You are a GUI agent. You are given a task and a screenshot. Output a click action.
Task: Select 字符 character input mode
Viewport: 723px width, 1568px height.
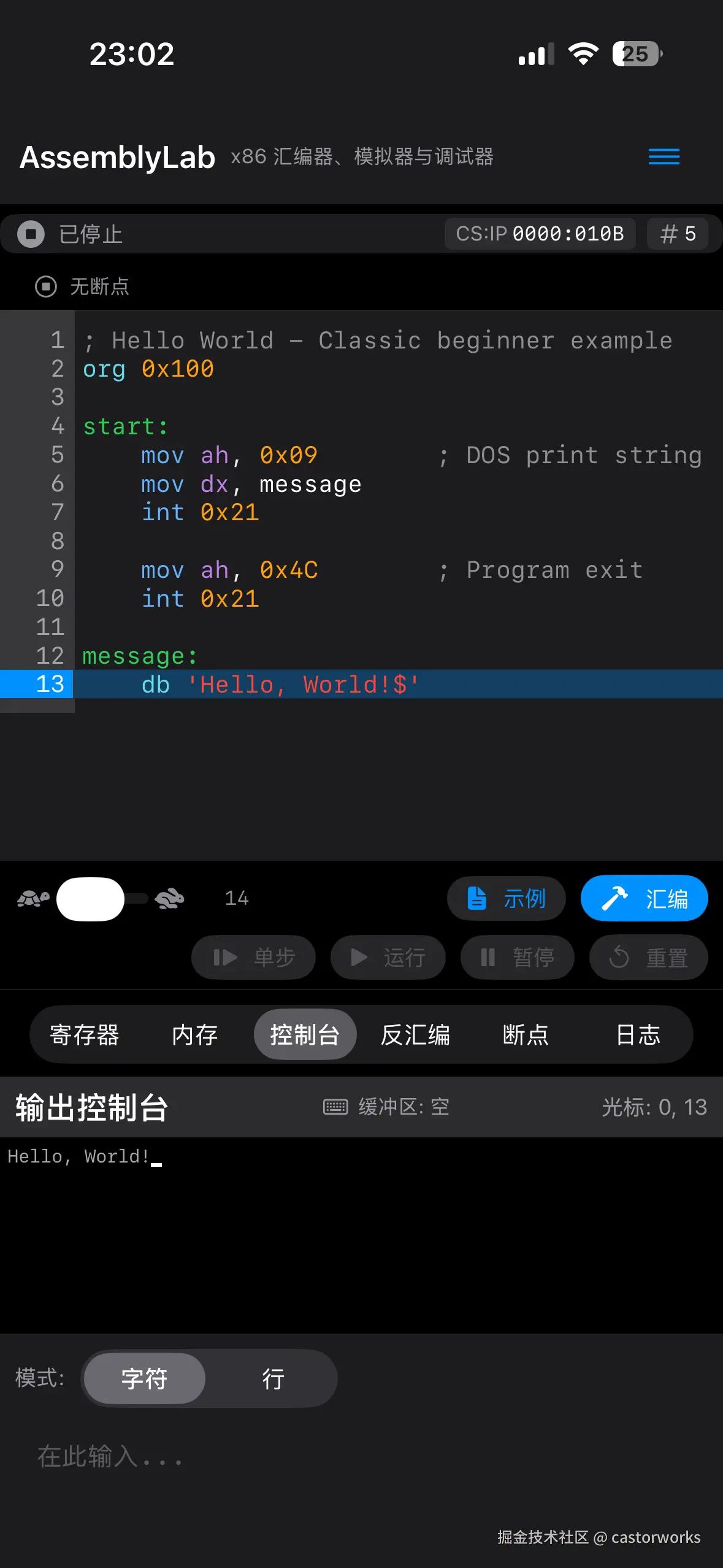click(x=145, y=1378)
